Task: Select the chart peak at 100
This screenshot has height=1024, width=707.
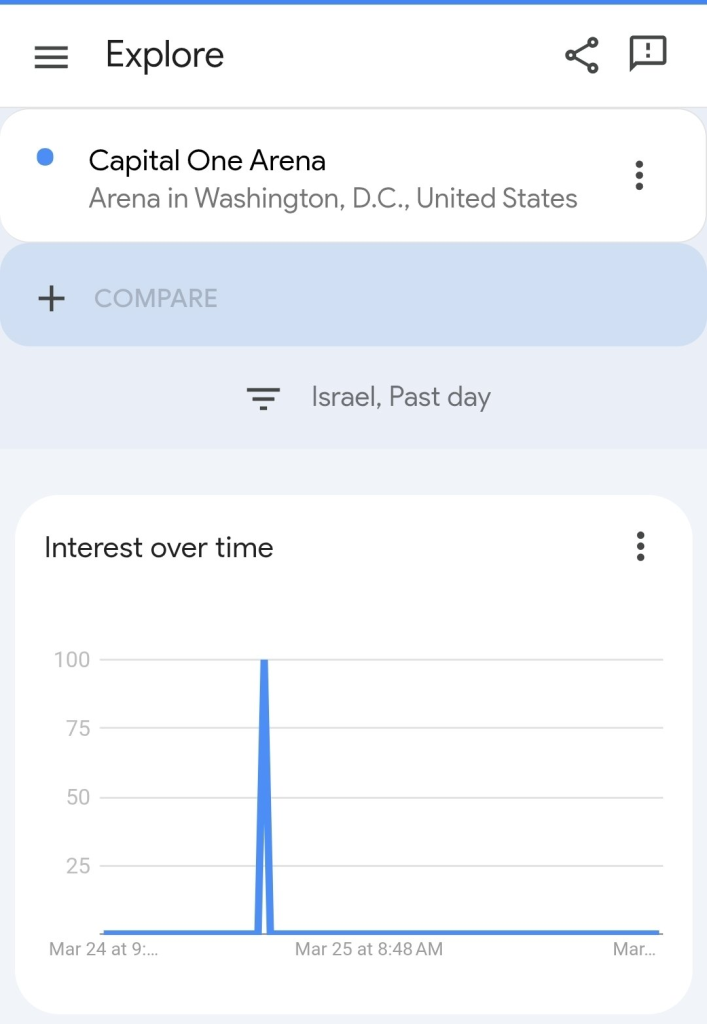Action: 264,662
